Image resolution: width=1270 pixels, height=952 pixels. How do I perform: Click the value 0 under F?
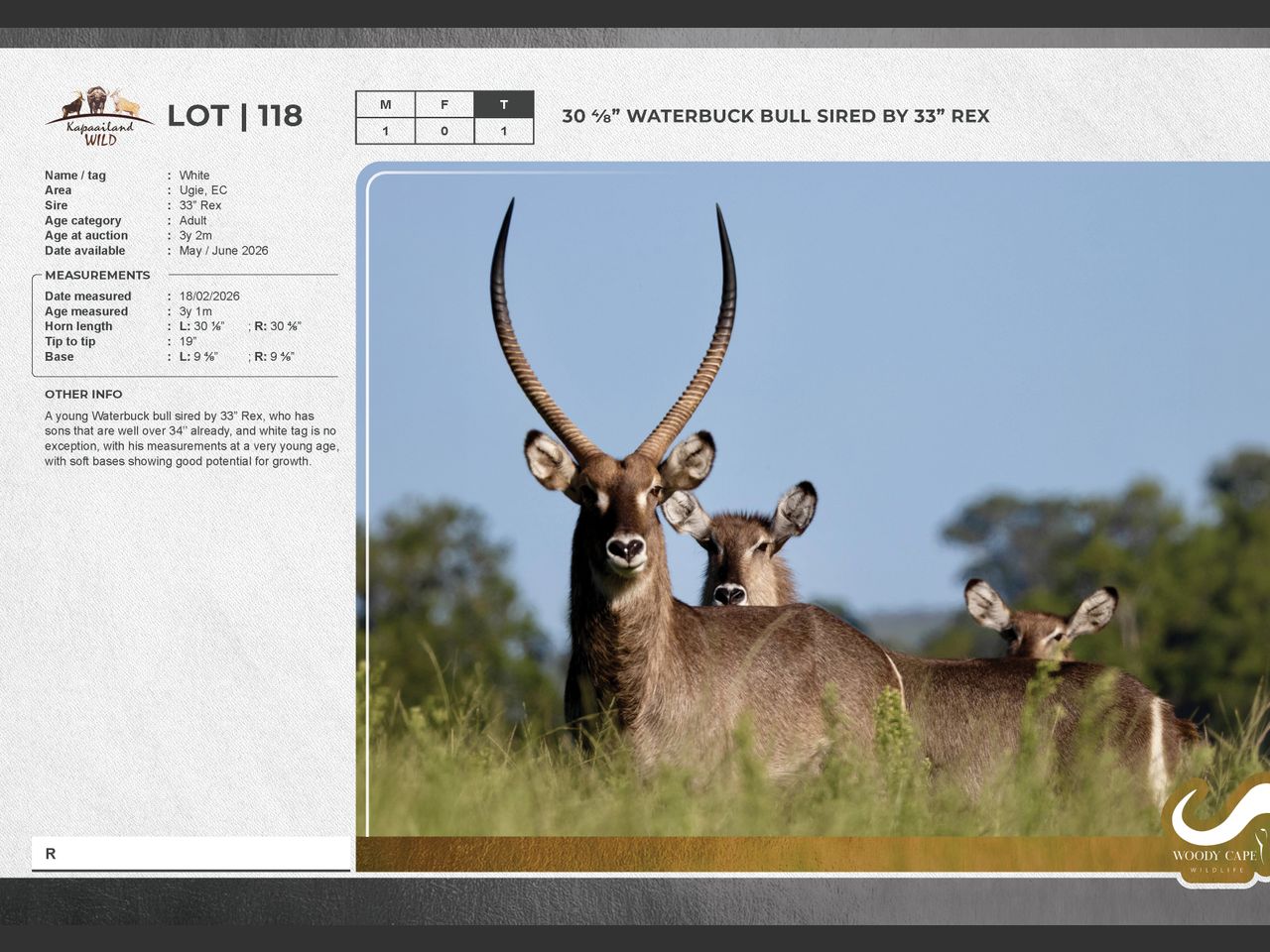coord(444,131)
